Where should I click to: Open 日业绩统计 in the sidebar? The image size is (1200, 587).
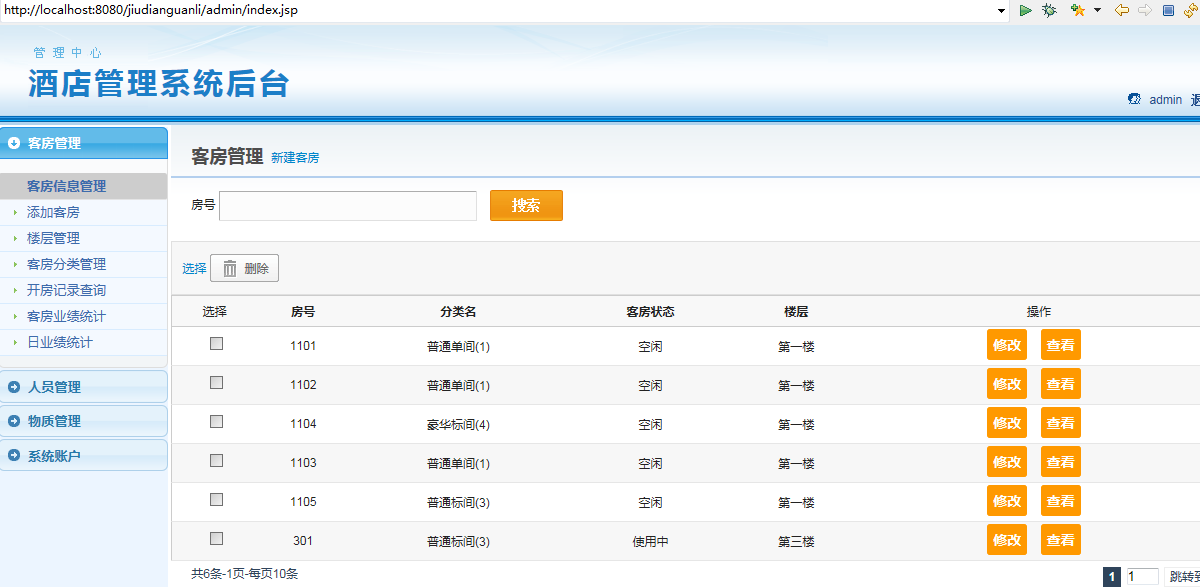pos(60,342)
